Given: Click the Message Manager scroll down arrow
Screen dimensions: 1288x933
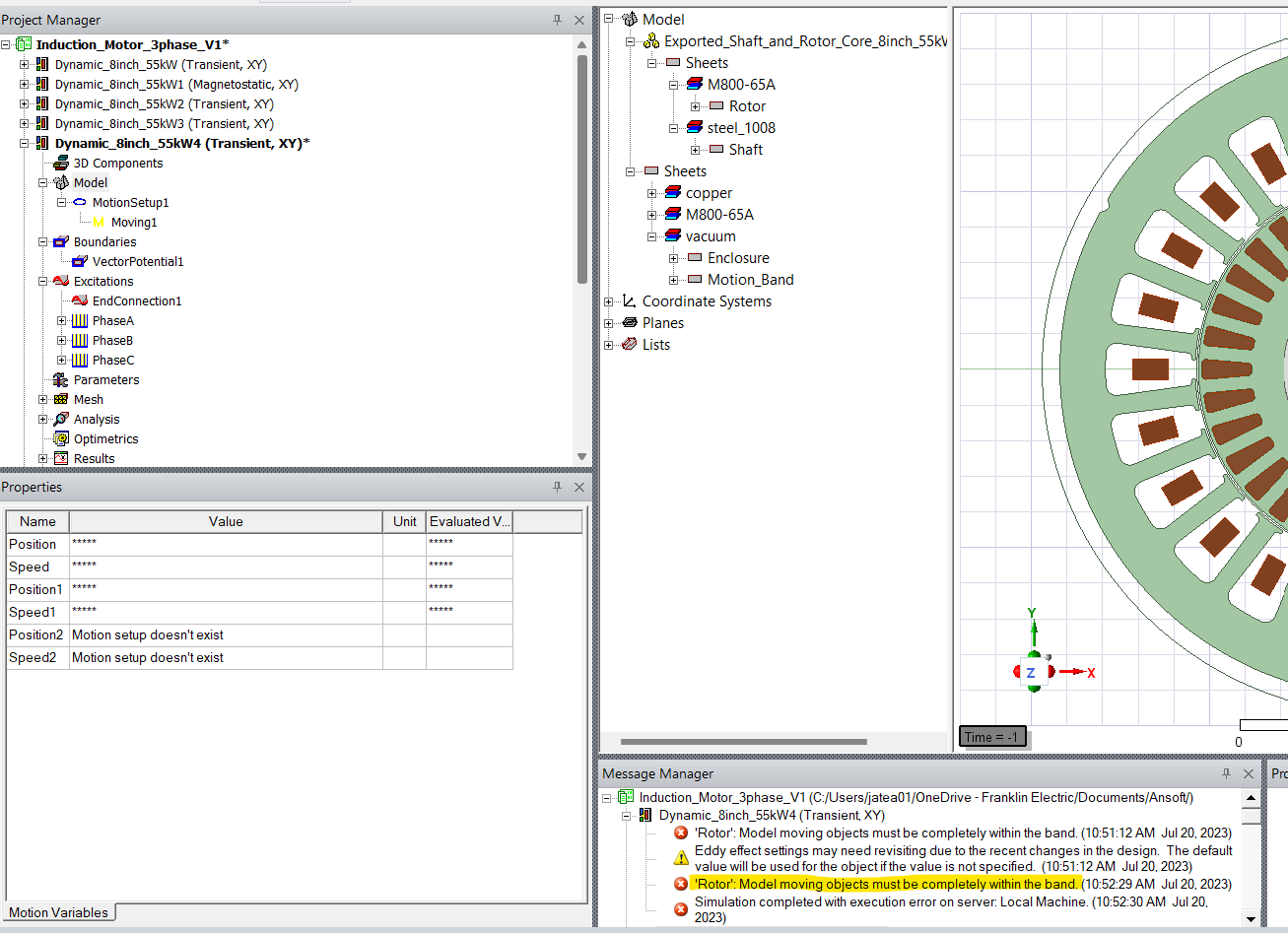Looking at the screenshot, I should [x=1251, y=919].
